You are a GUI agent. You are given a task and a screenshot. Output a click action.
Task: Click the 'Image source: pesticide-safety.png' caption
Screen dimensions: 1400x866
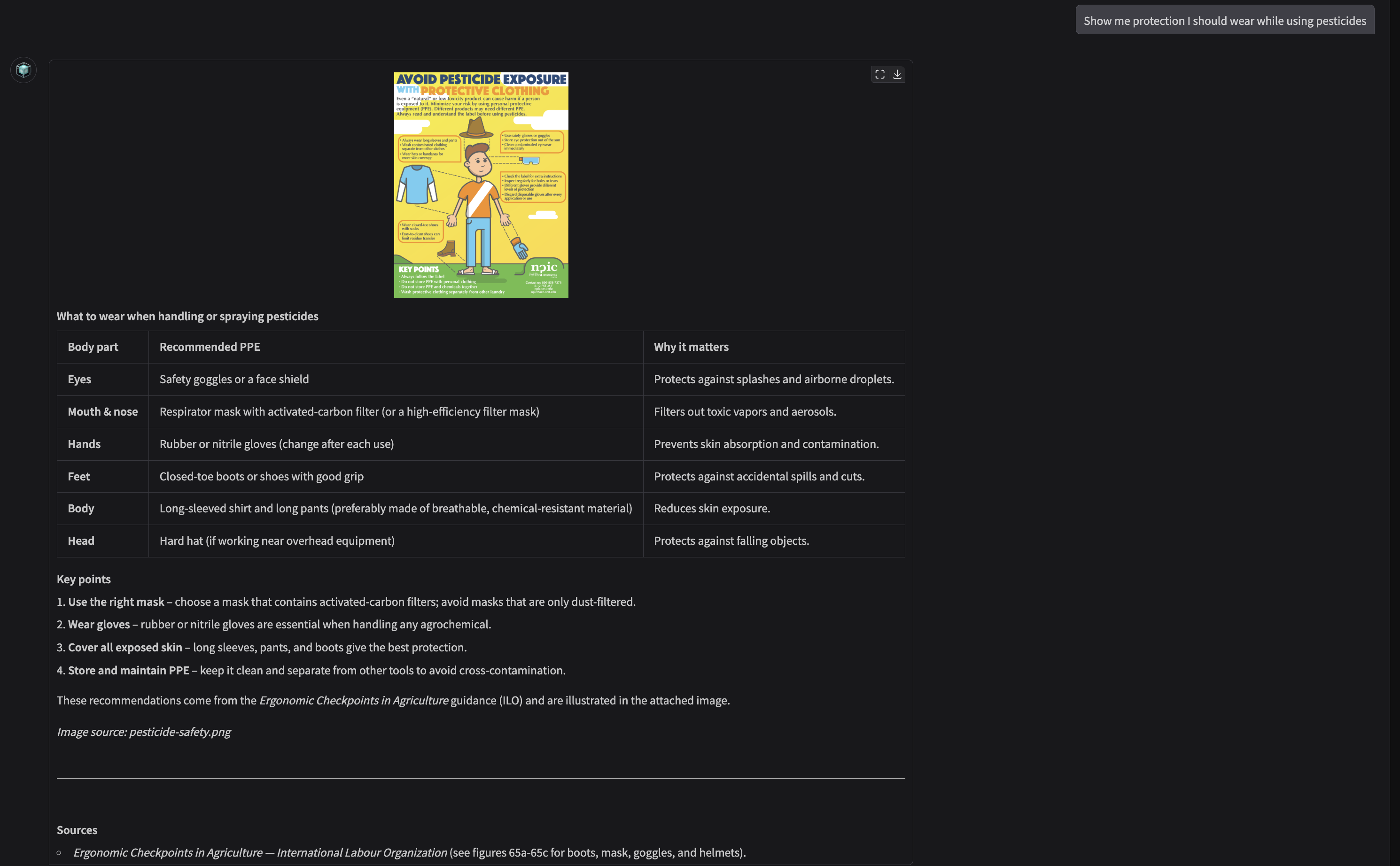(x=144, y=731)
